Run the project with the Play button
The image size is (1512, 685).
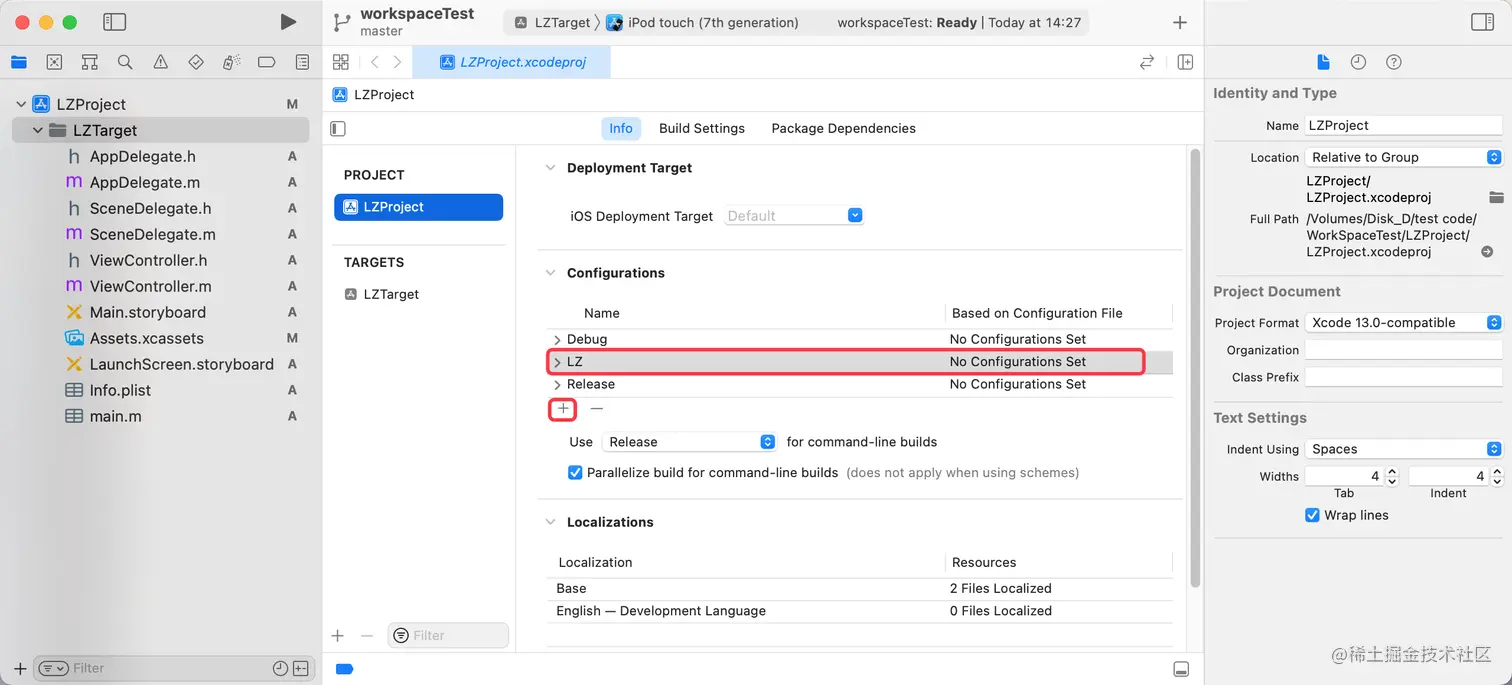pyautogui.click(x=288, y=22)
